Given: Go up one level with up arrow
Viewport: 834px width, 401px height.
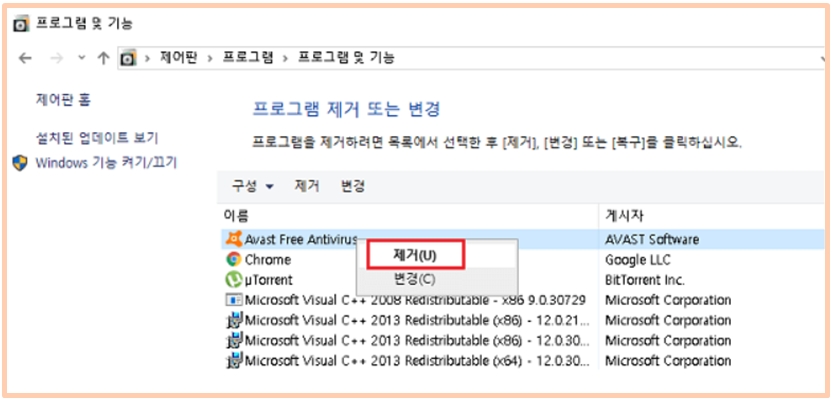Looking at the screenshot, I should [x=104, y=58].
